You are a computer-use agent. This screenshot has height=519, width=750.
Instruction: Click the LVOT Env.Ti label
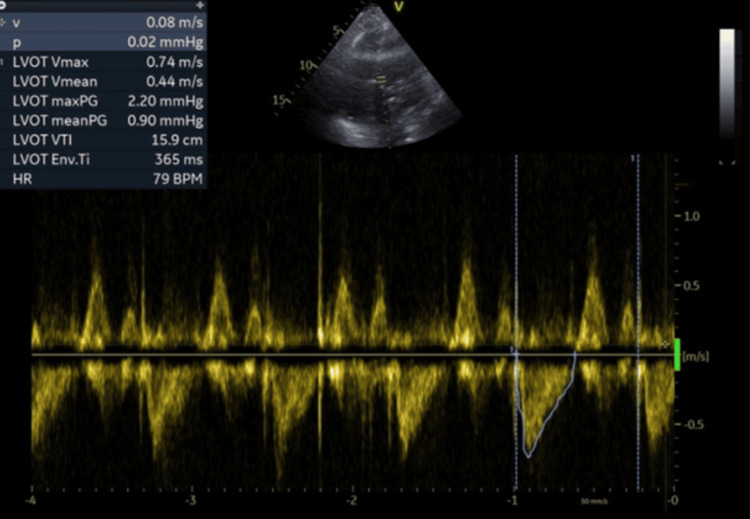click(51, 159)
